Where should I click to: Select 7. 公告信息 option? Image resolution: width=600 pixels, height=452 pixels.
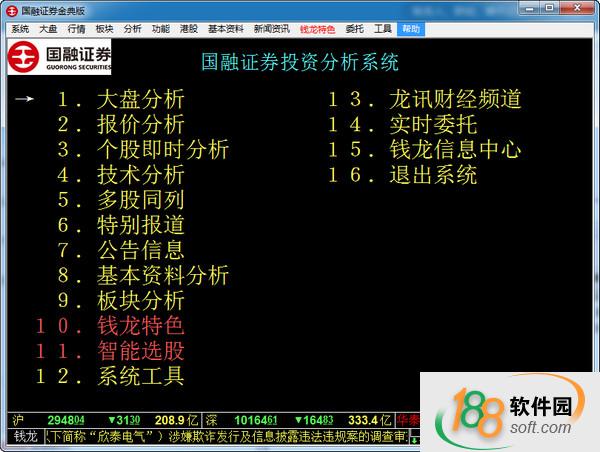(121, 250)
